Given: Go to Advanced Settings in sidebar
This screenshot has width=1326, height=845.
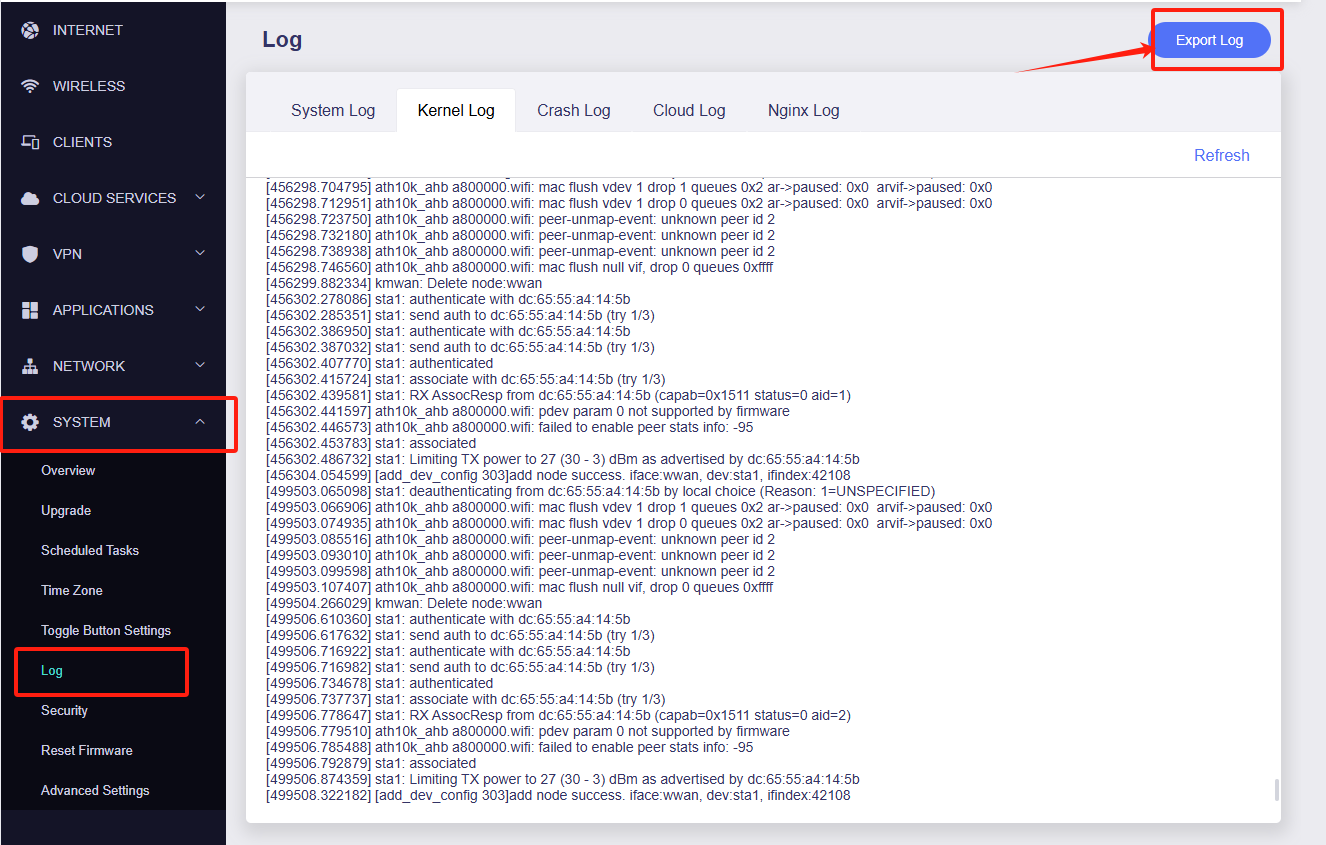Looking at the screenshot, I should pyautogui.click(x=95, y=790).
